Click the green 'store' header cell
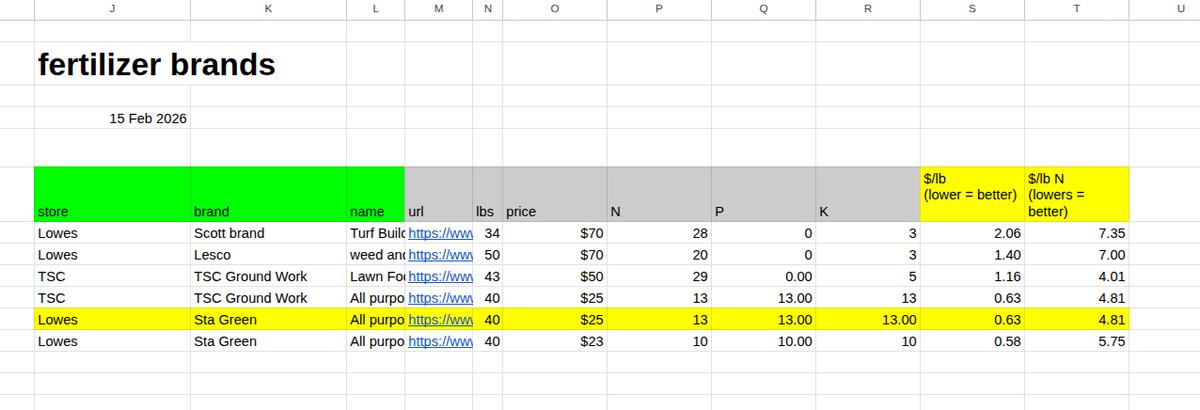 (x=112, y=194)
